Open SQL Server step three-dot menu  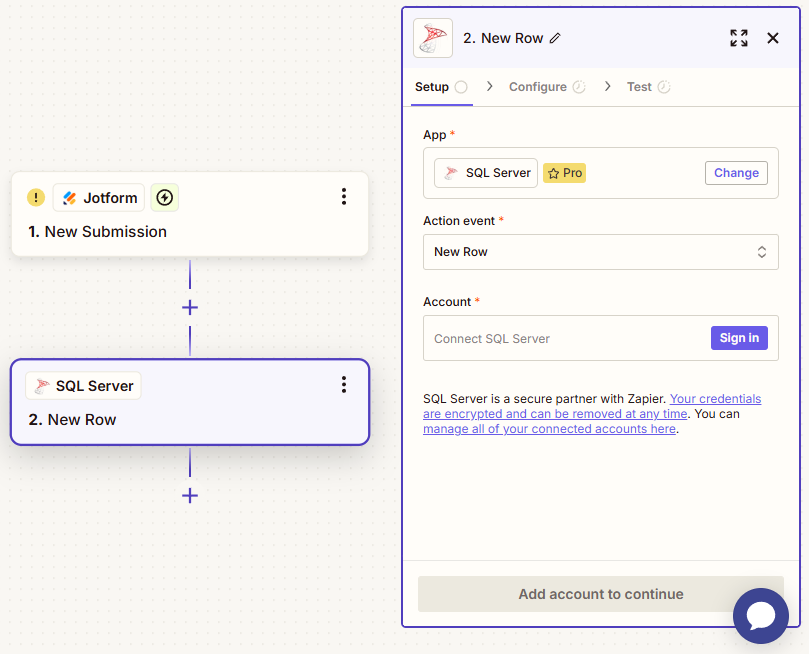tap(344, 385)
